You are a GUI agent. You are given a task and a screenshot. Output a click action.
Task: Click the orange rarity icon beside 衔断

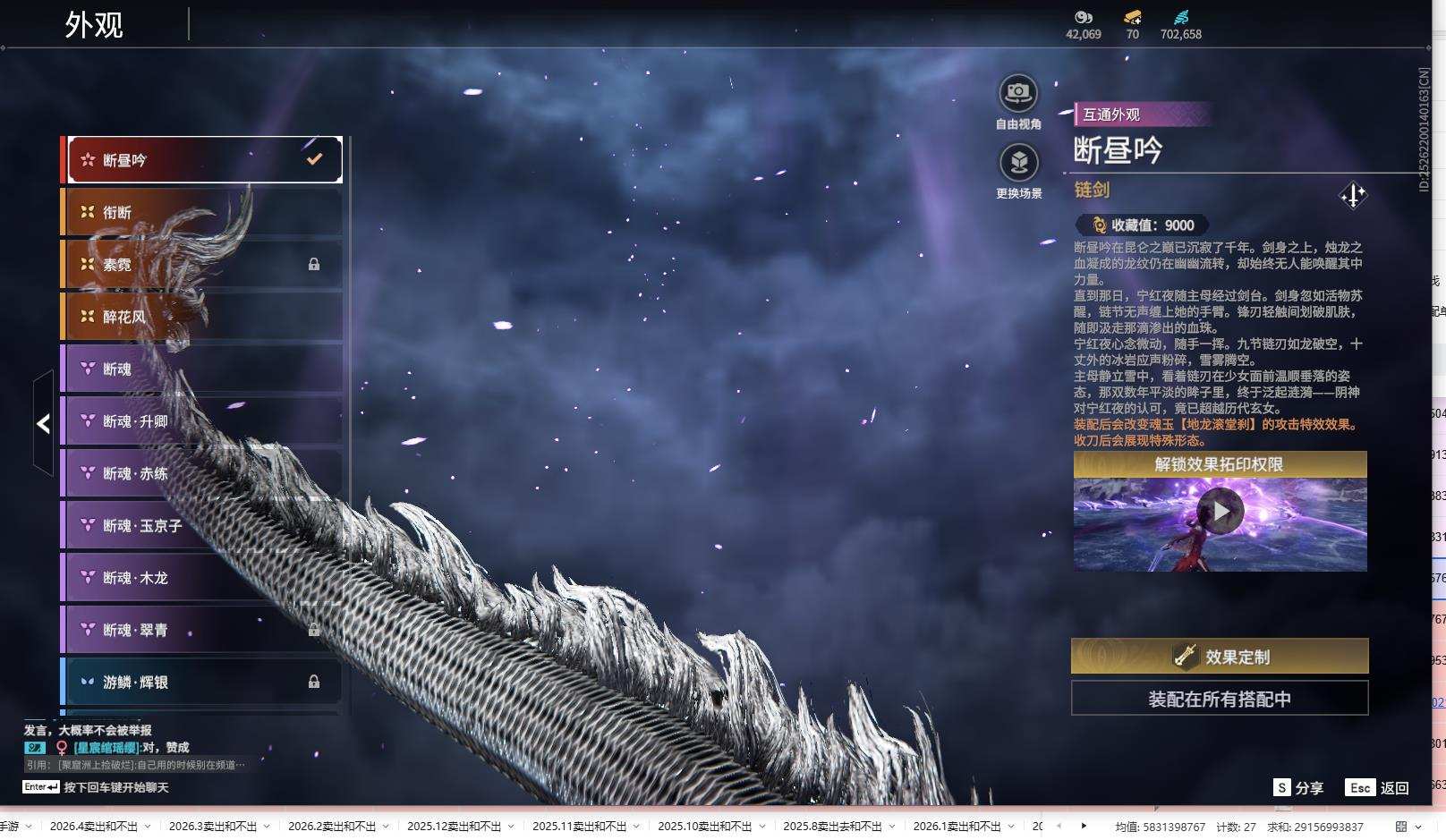88,212
